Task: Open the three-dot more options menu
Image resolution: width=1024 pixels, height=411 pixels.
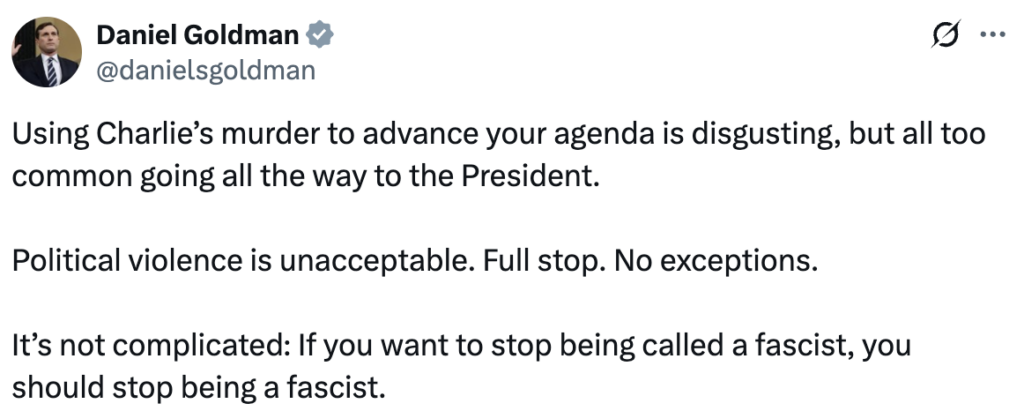Action: (x=992, y=35)
